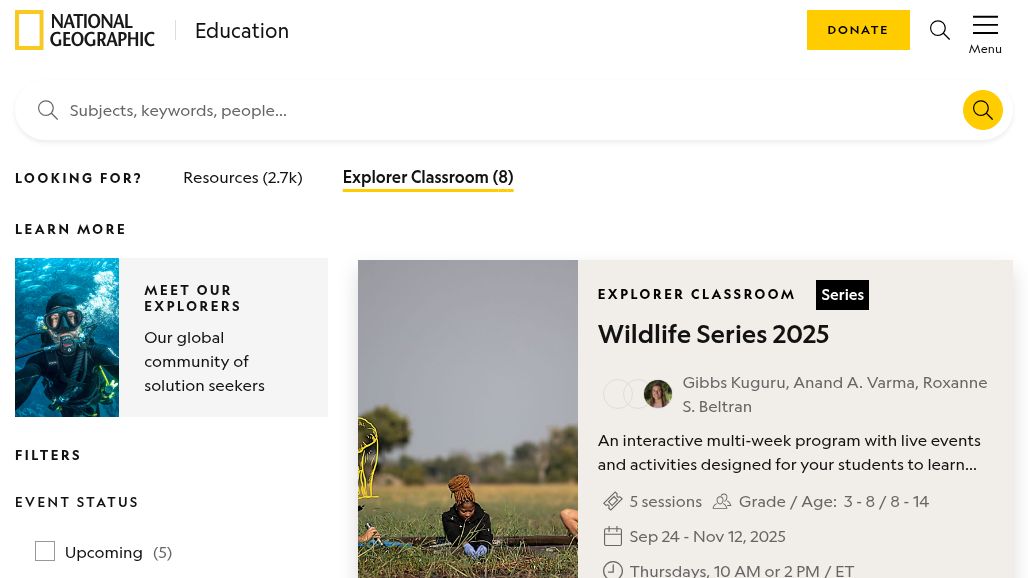The image size is (1028, 578).
Task: Open the Wildlife Series 2025 title link
Action: [x=713, y=334]
